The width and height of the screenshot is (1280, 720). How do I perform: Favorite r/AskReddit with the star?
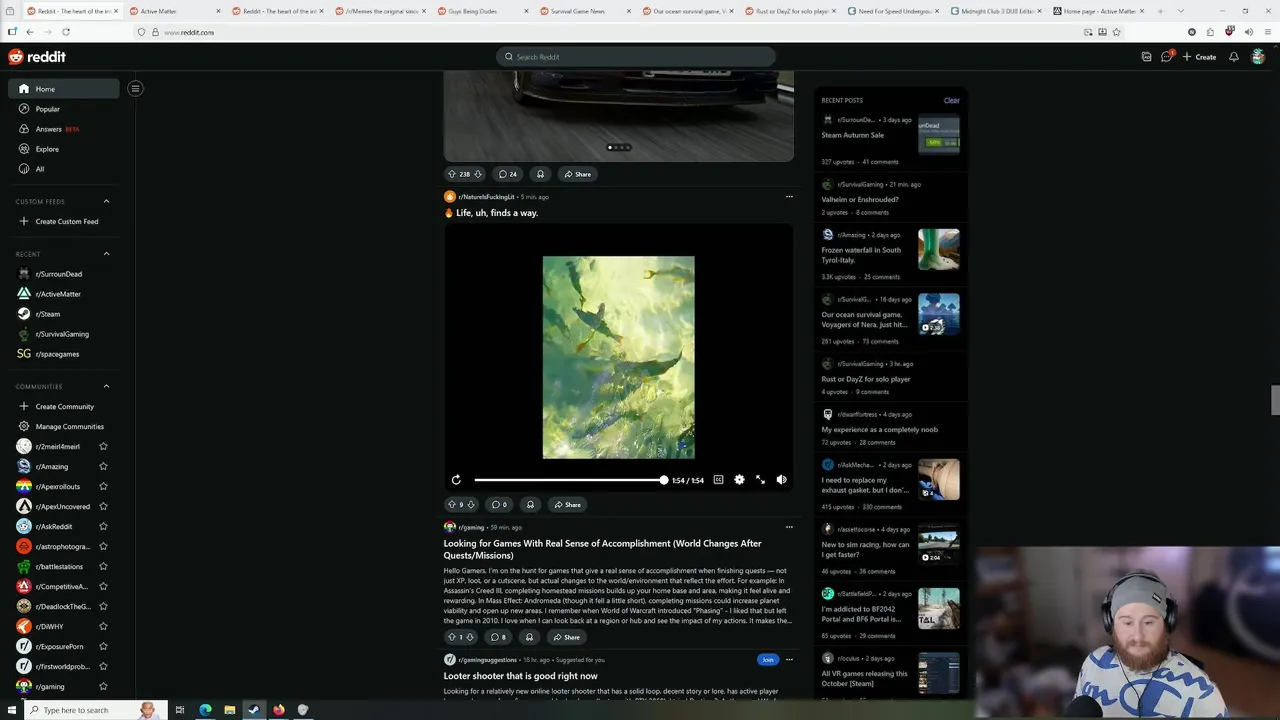pyautogui.click(x=103, y=526)
